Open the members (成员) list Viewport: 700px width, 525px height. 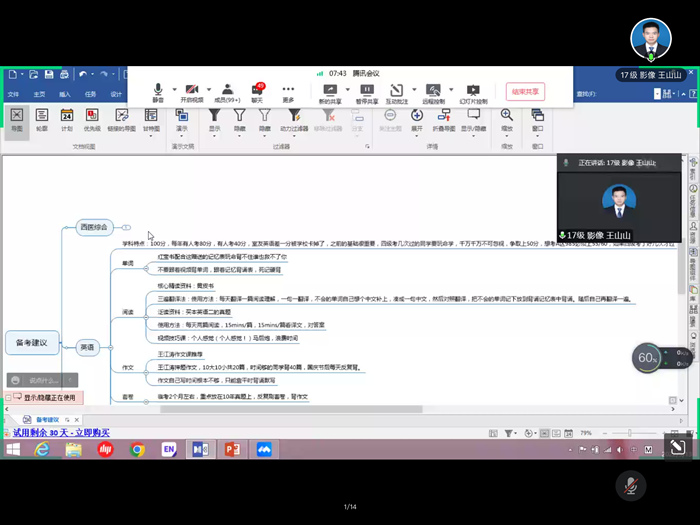[227, 89]
